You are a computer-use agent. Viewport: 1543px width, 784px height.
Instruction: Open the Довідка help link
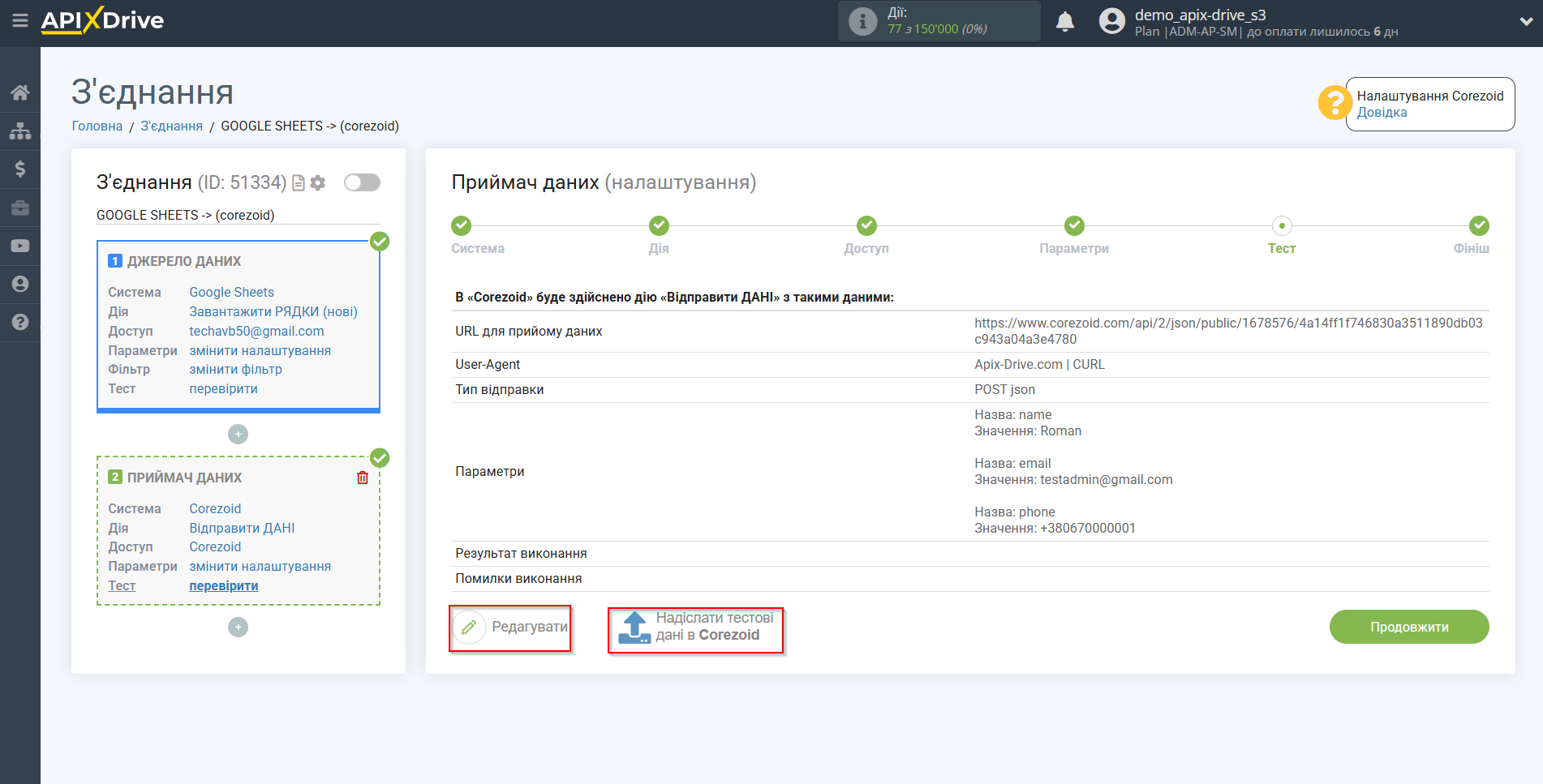pos(1382,112)
